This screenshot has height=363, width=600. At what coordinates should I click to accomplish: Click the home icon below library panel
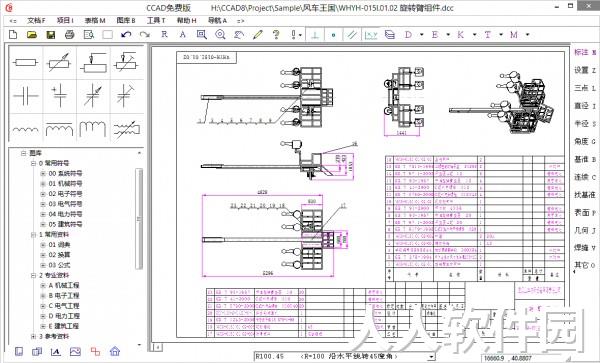tap(115, 351)
